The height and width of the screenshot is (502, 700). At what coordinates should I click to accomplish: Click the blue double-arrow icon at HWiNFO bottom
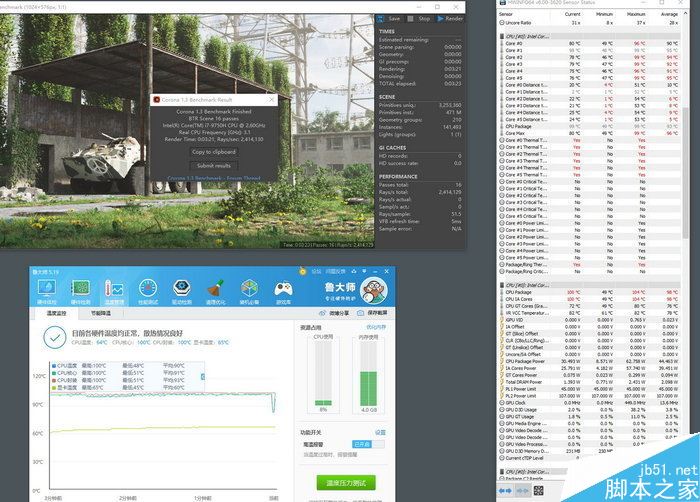click(x=505, y=491)
